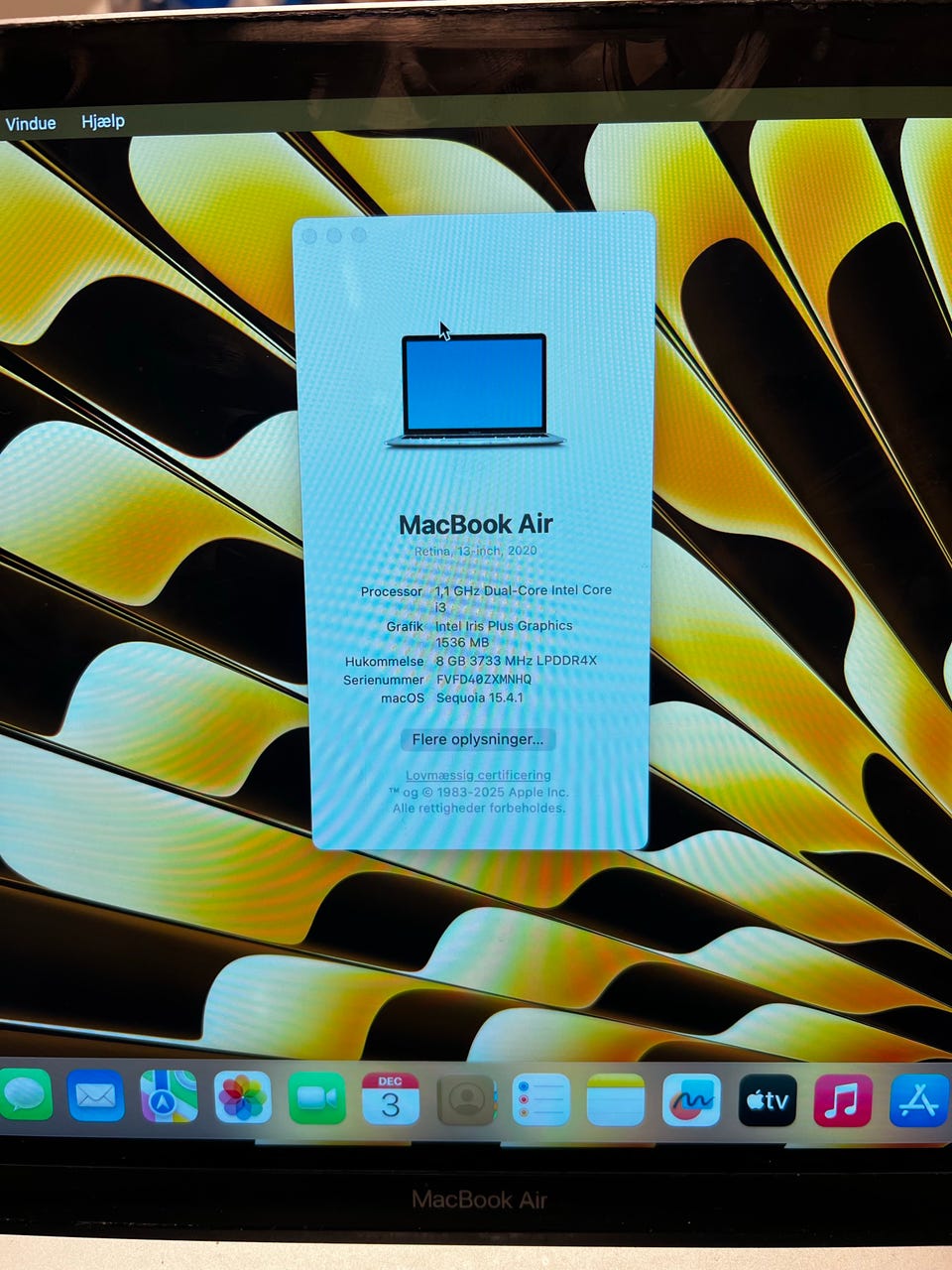The image size is (952, 1270).
Task: Open the Notes app icon
Action: [615, 1100]
